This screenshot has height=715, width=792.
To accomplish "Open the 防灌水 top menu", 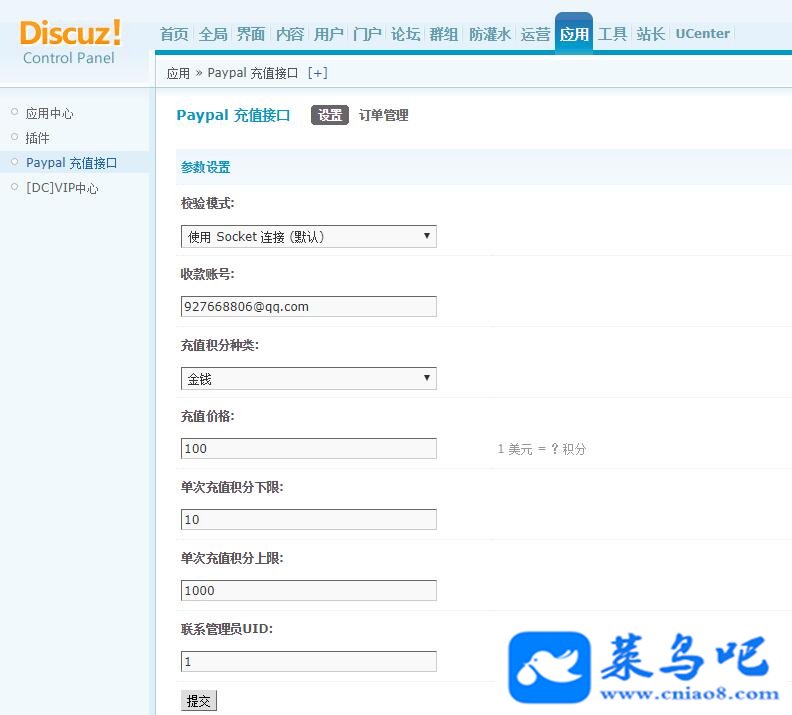I will click(489, 34).
